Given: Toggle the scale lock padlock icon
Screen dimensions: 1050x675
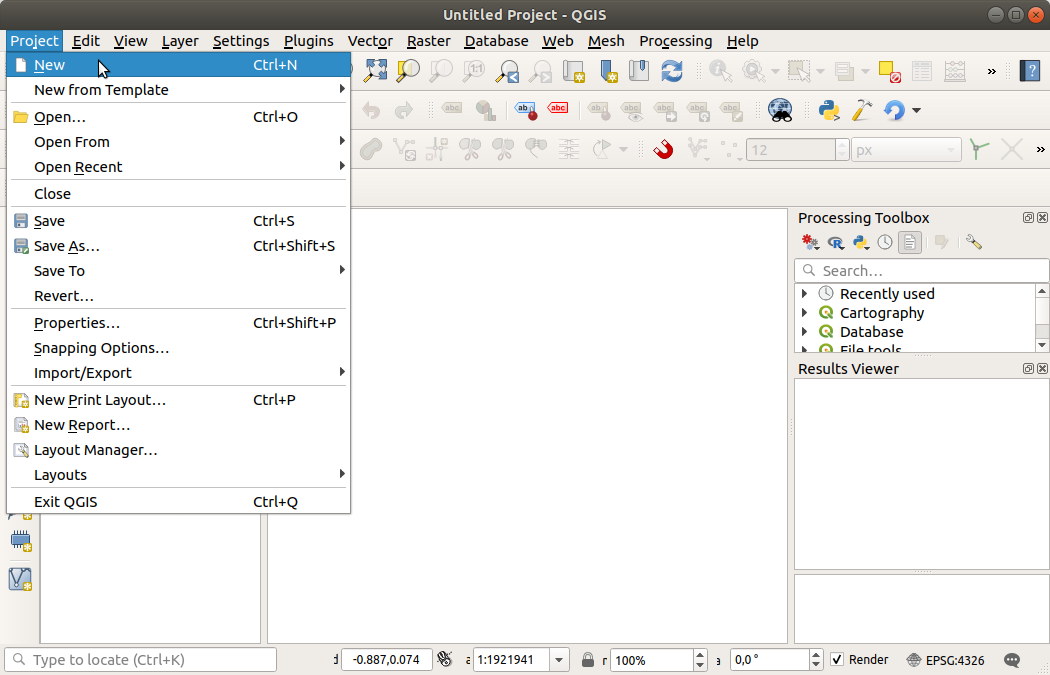Looking at the screenshot, I should (x=588, y=660).
